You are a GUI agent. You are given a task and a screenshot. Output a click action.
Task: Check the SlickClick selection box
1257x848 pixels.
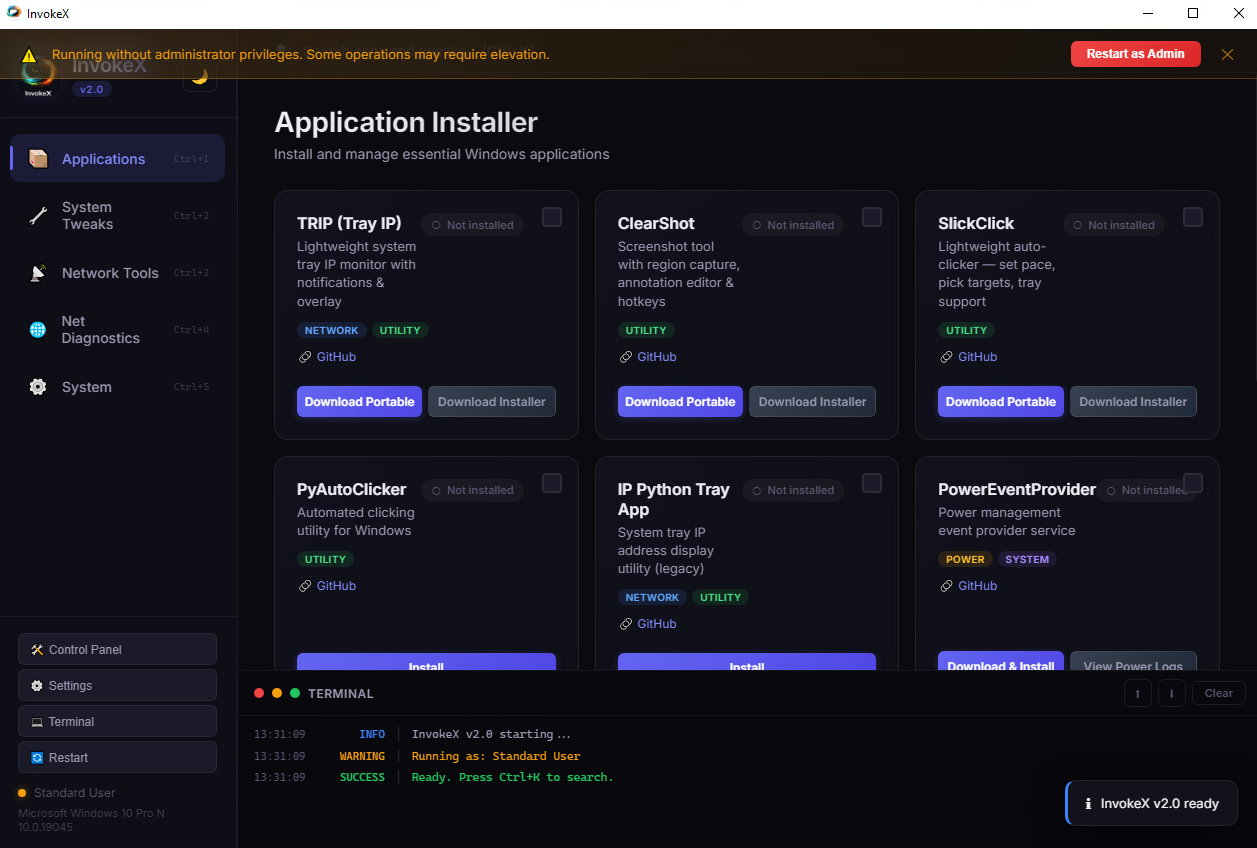tap(1193, 217)
